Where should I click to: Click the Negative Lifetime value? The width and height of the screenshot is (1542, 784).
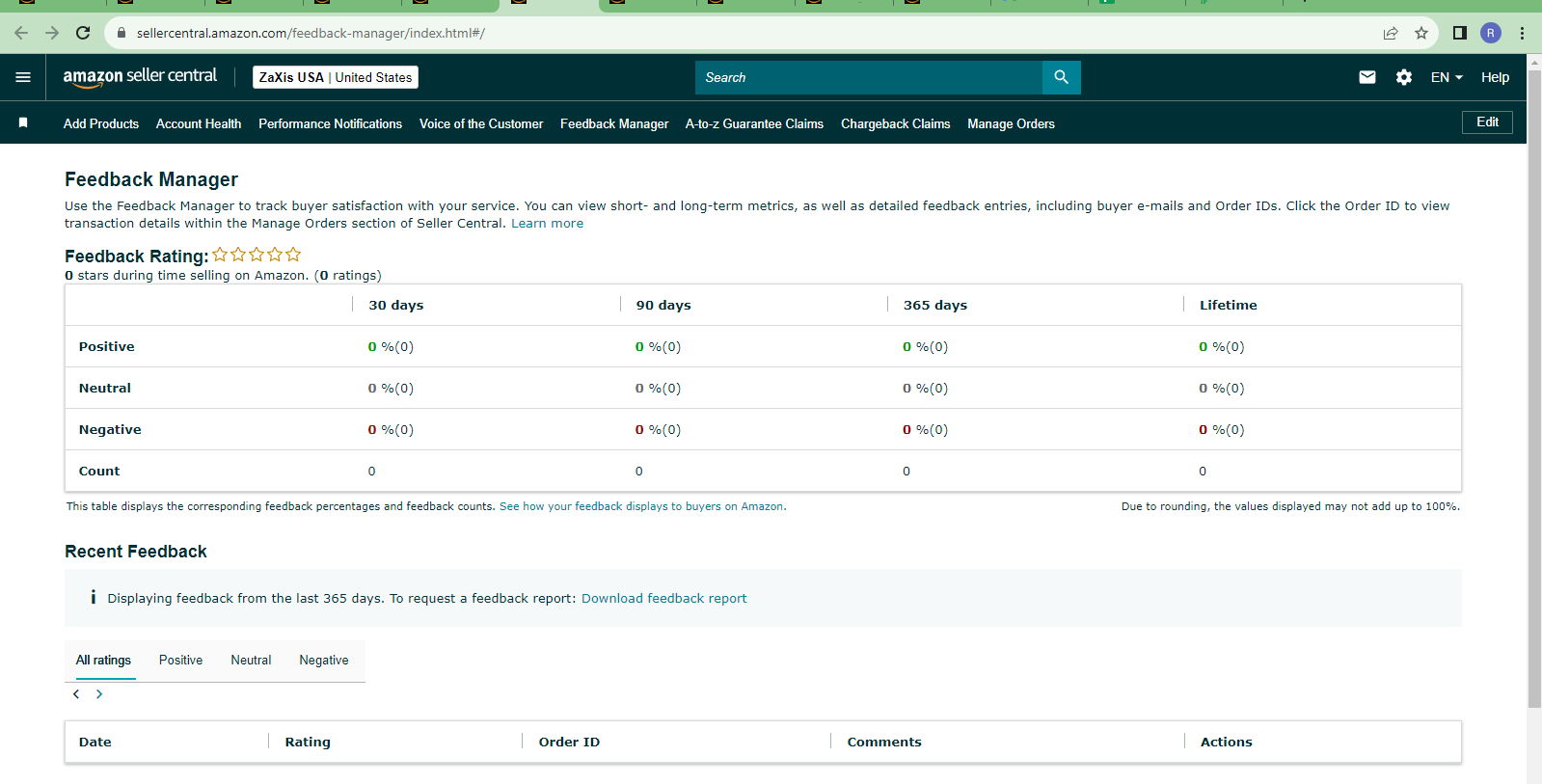(x=1222, y=429)
